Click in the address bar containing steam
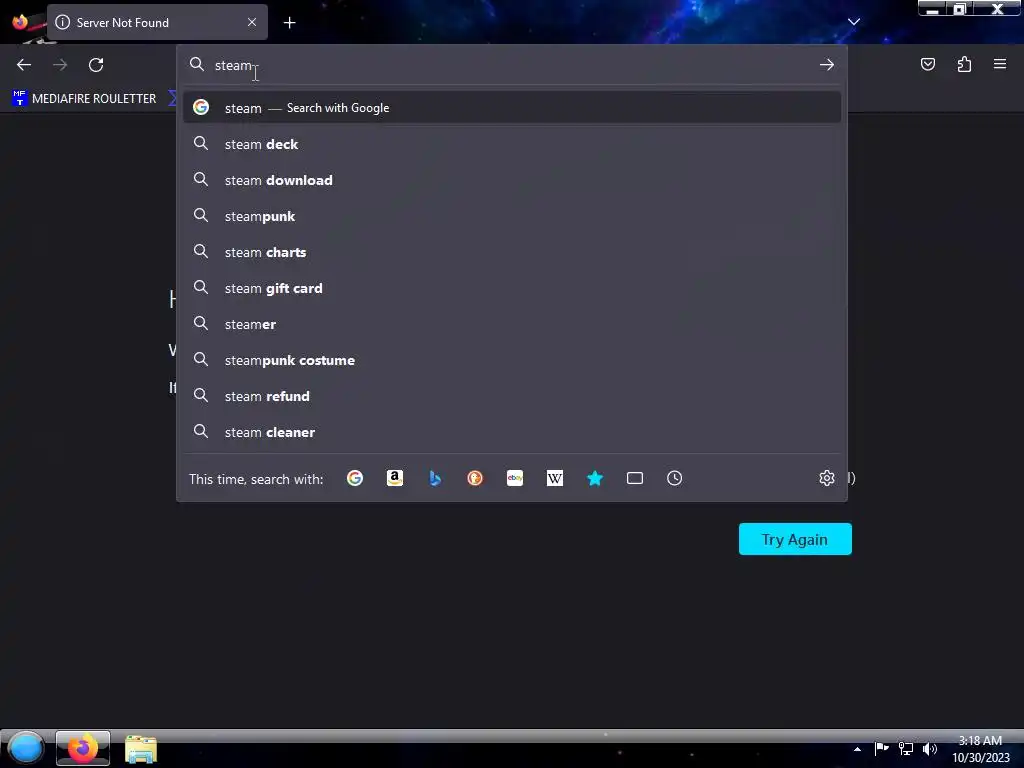 [513, 65]
